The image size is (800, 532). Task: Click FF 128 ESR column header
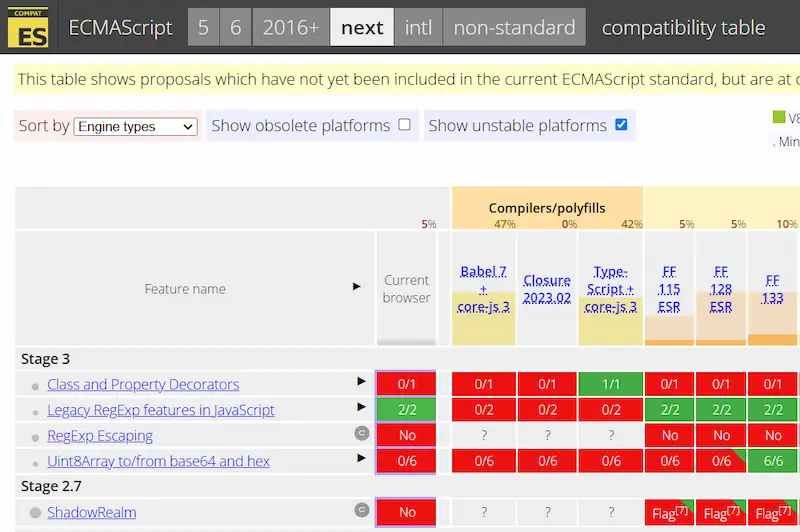pos(721,289)
